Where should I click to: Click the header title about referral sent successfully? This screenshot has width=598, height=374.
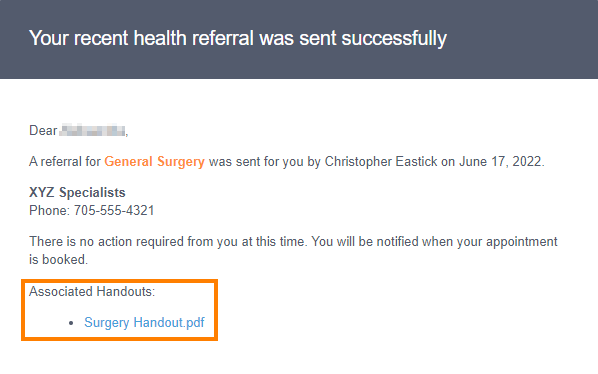[x=238, y=39]
